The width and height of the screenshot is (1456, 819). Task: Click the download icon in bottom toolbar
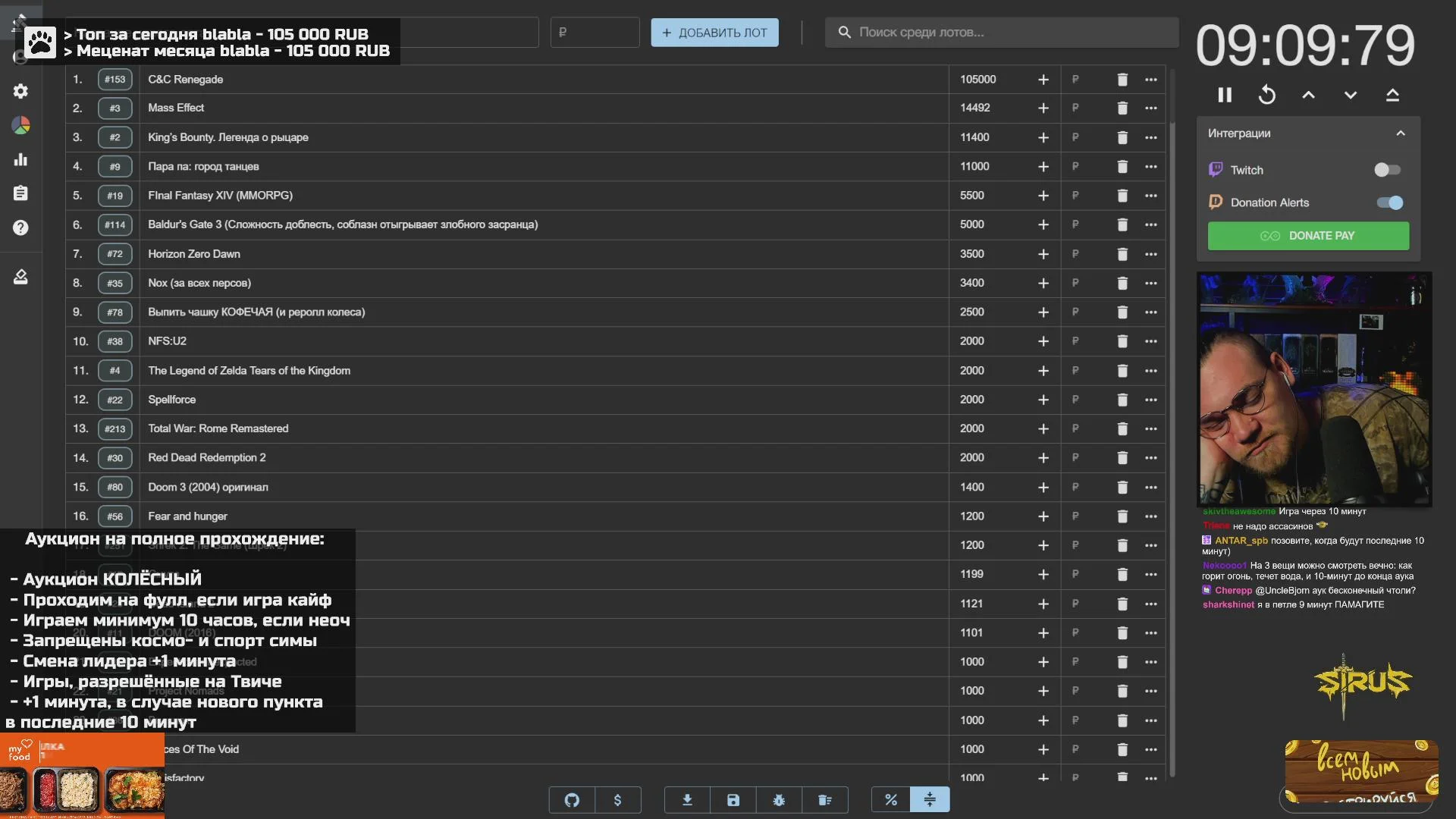point(687,800)
